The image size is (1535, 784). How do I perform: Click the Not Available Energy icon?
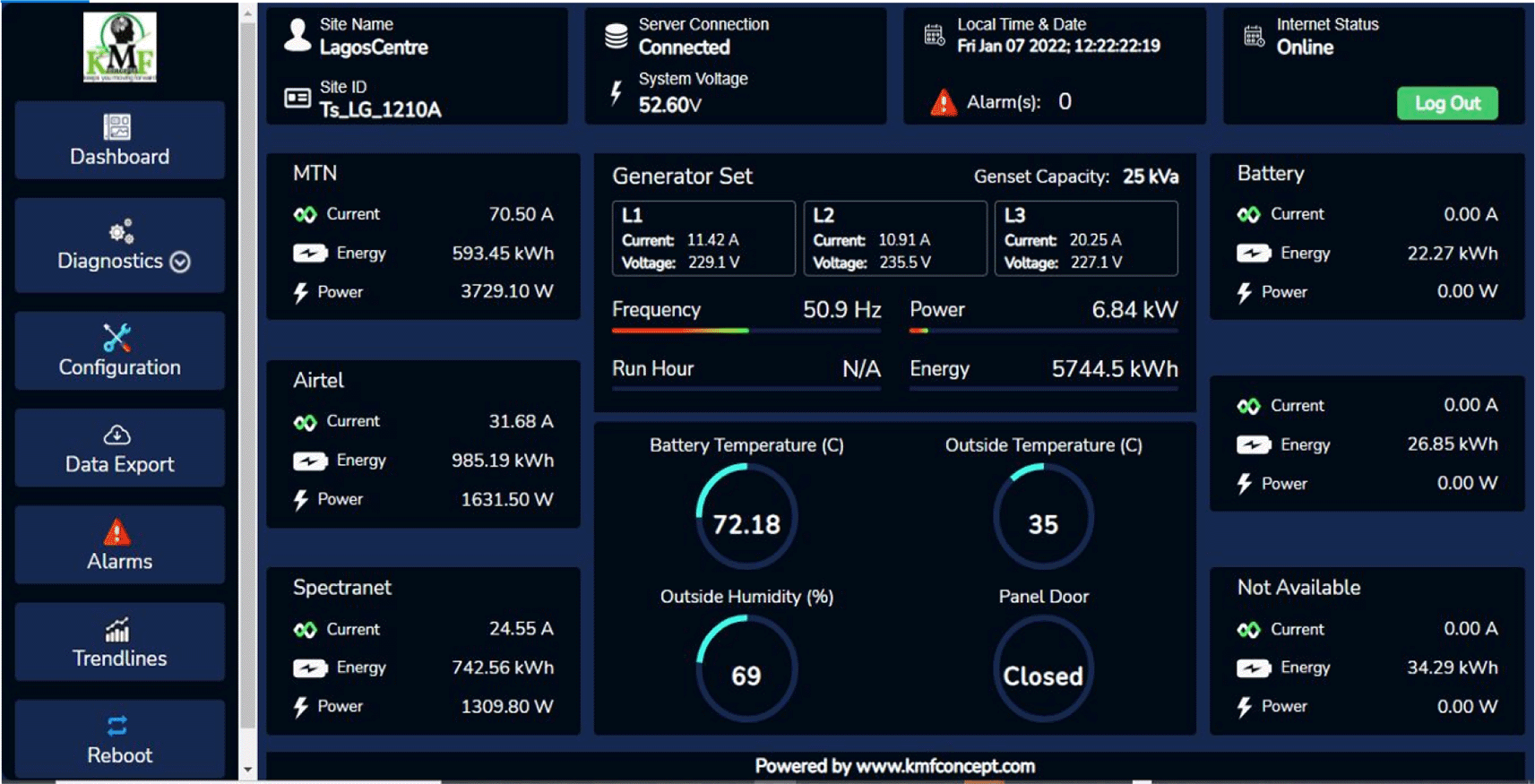click(x=1254, y=668)
